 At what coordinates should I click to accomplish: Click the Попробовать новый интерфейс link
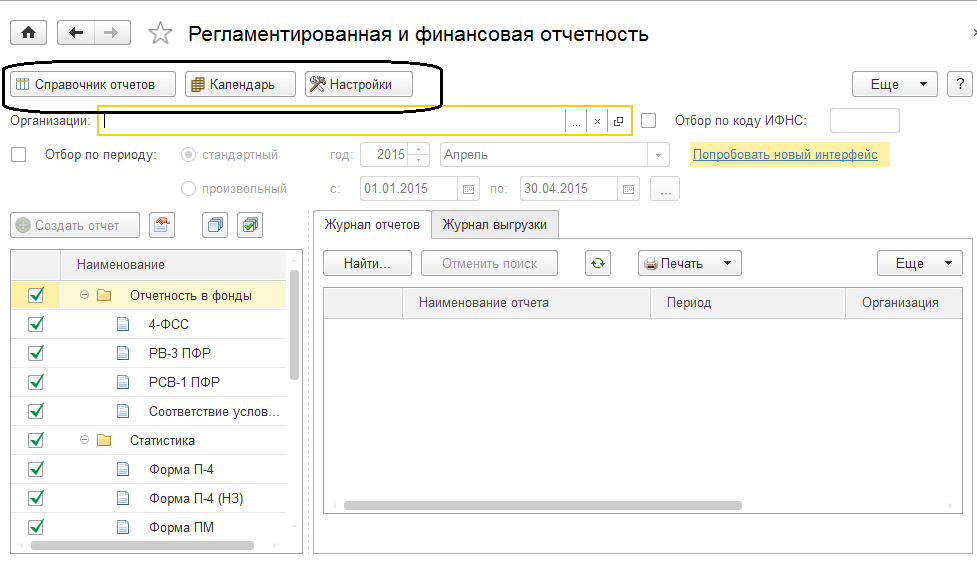(x=785, y=155)
